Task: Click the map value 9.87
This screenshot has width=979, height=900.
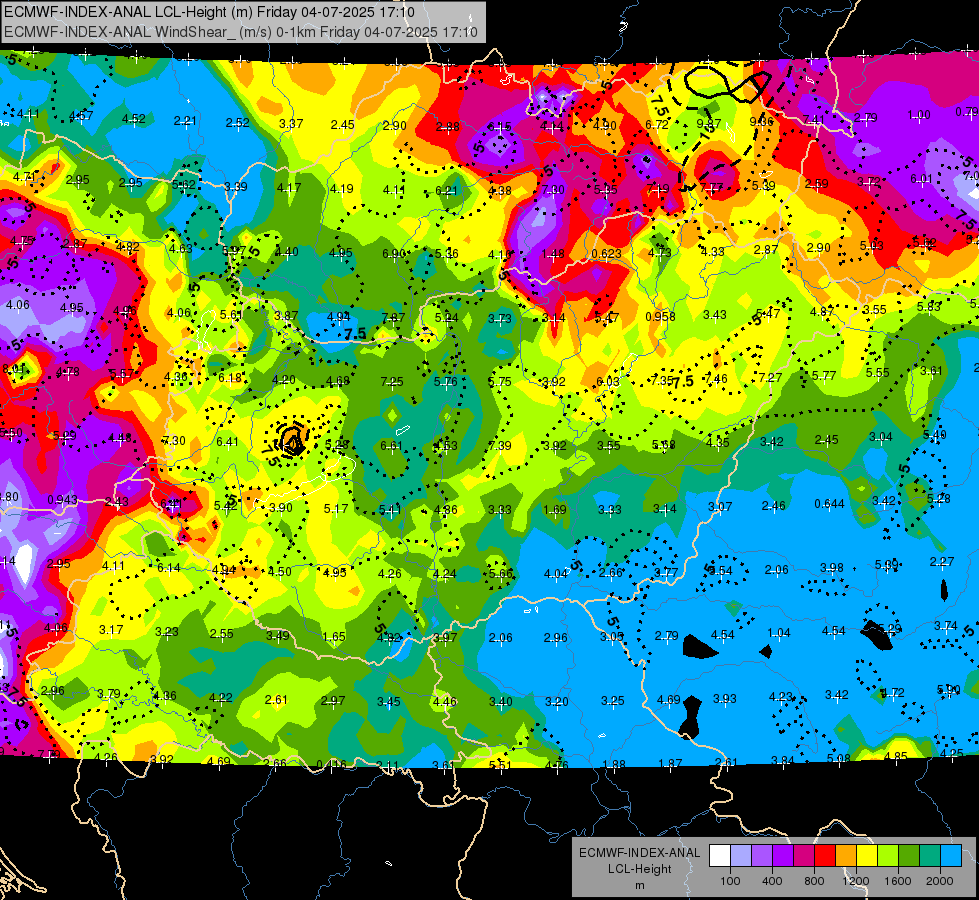Action: (x=709, y=124)
